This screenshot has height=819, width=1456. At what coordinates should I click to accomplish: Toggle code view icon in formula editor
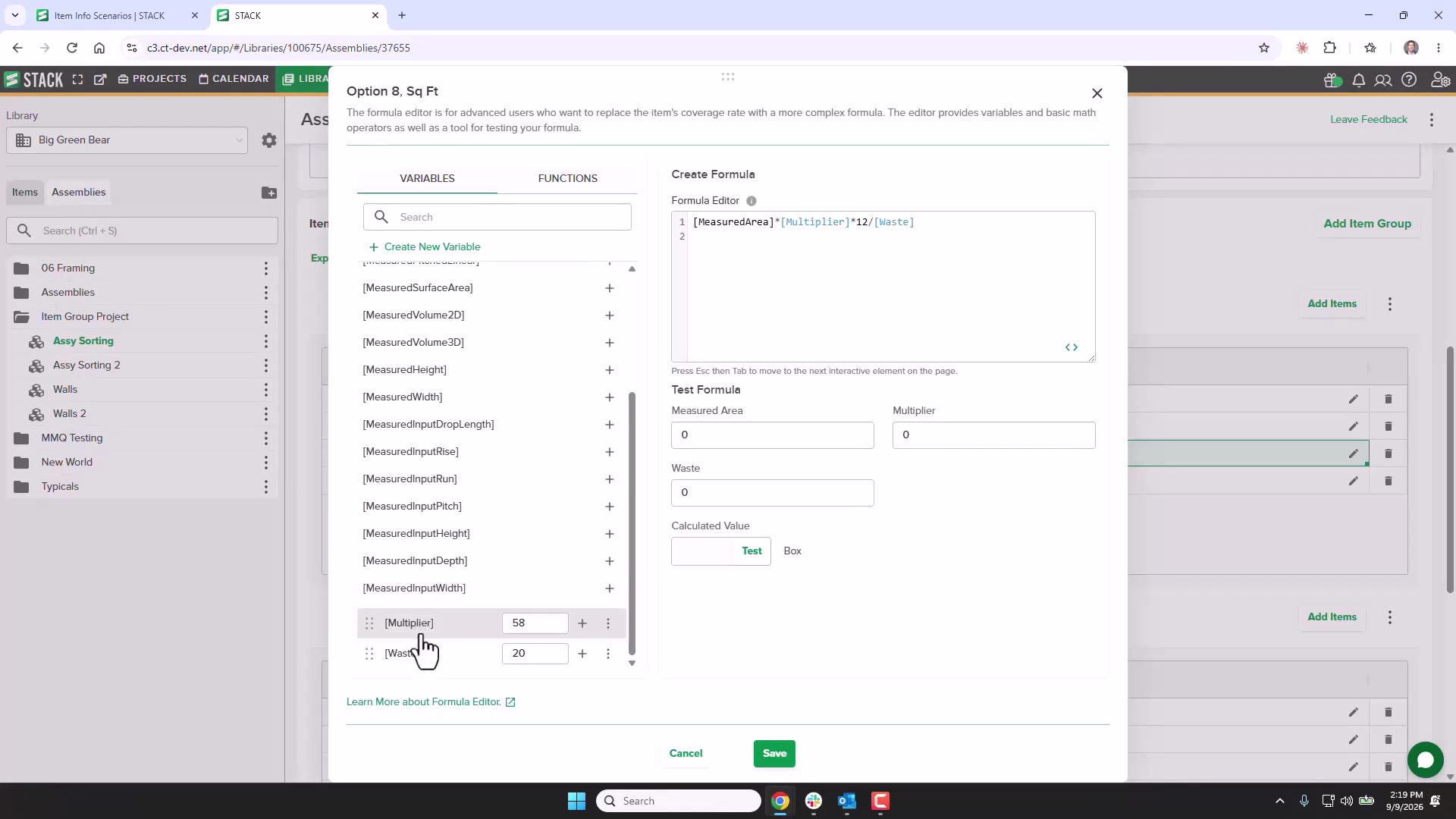(1072, 347)
